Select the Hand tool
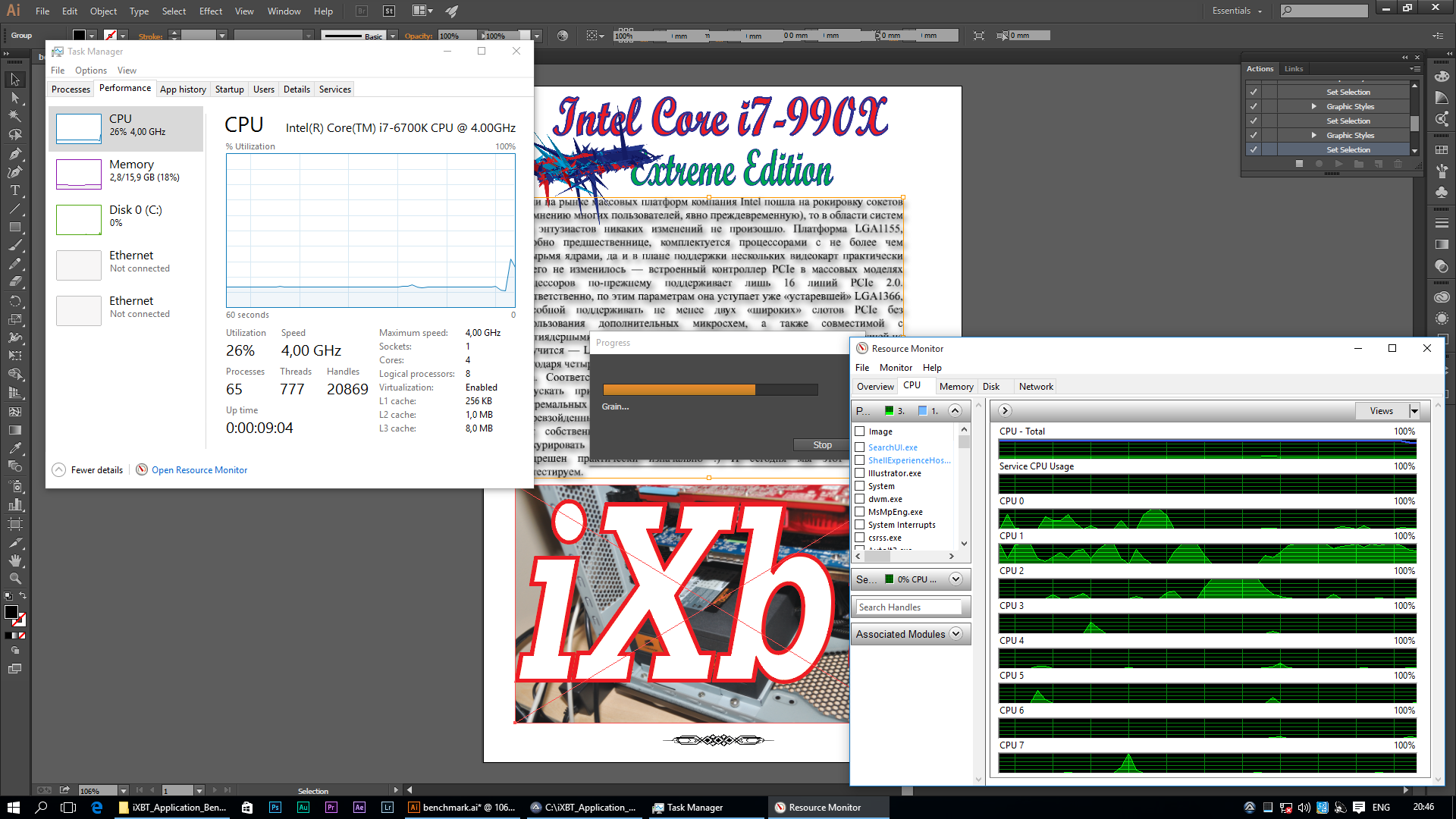 click(x=14, y=560)
